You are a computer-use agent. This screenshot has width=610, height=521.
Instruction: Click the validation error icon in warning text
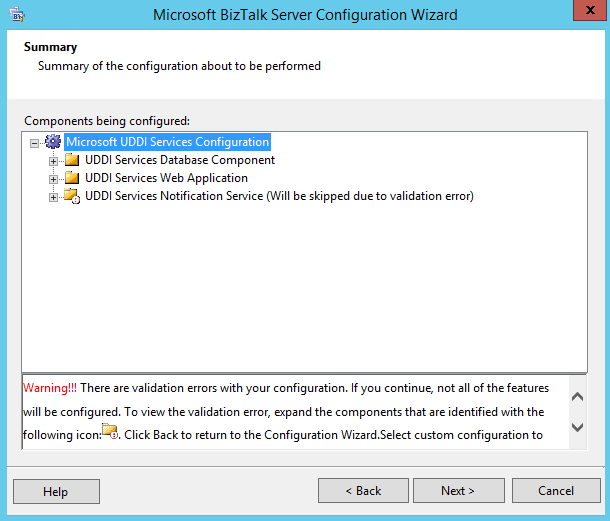point(110,434)
